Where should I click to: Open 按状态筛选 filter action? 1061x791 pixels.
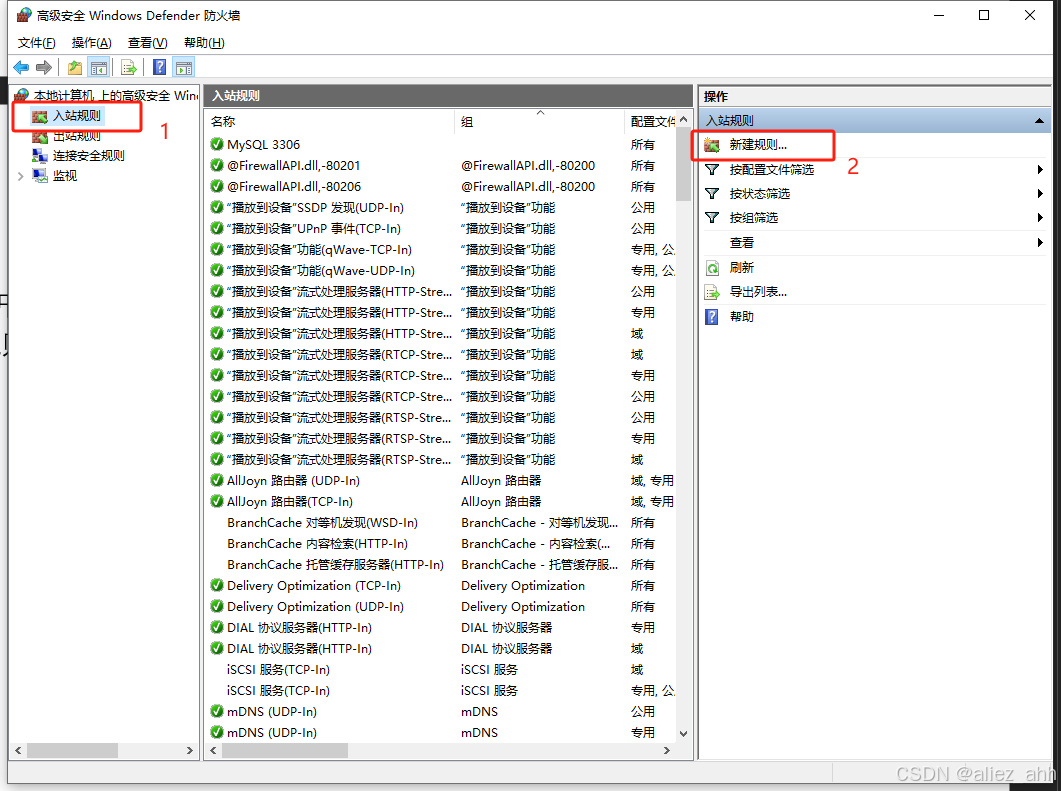pyautogui.click(x=759, y=194)
